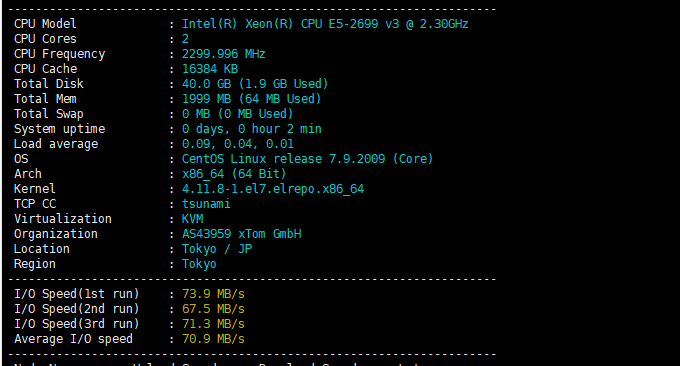Click the CPU Model value Intel(R) Xeon(R) text
This screenshot has width=680, height=366.
pos(238,24)
